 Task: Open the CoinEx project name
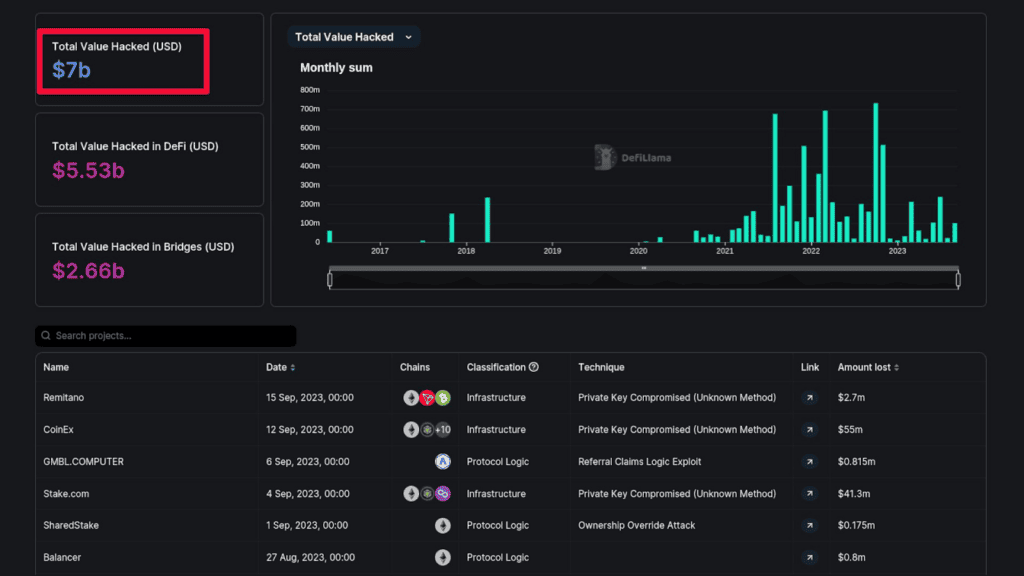tap(58, 430)
